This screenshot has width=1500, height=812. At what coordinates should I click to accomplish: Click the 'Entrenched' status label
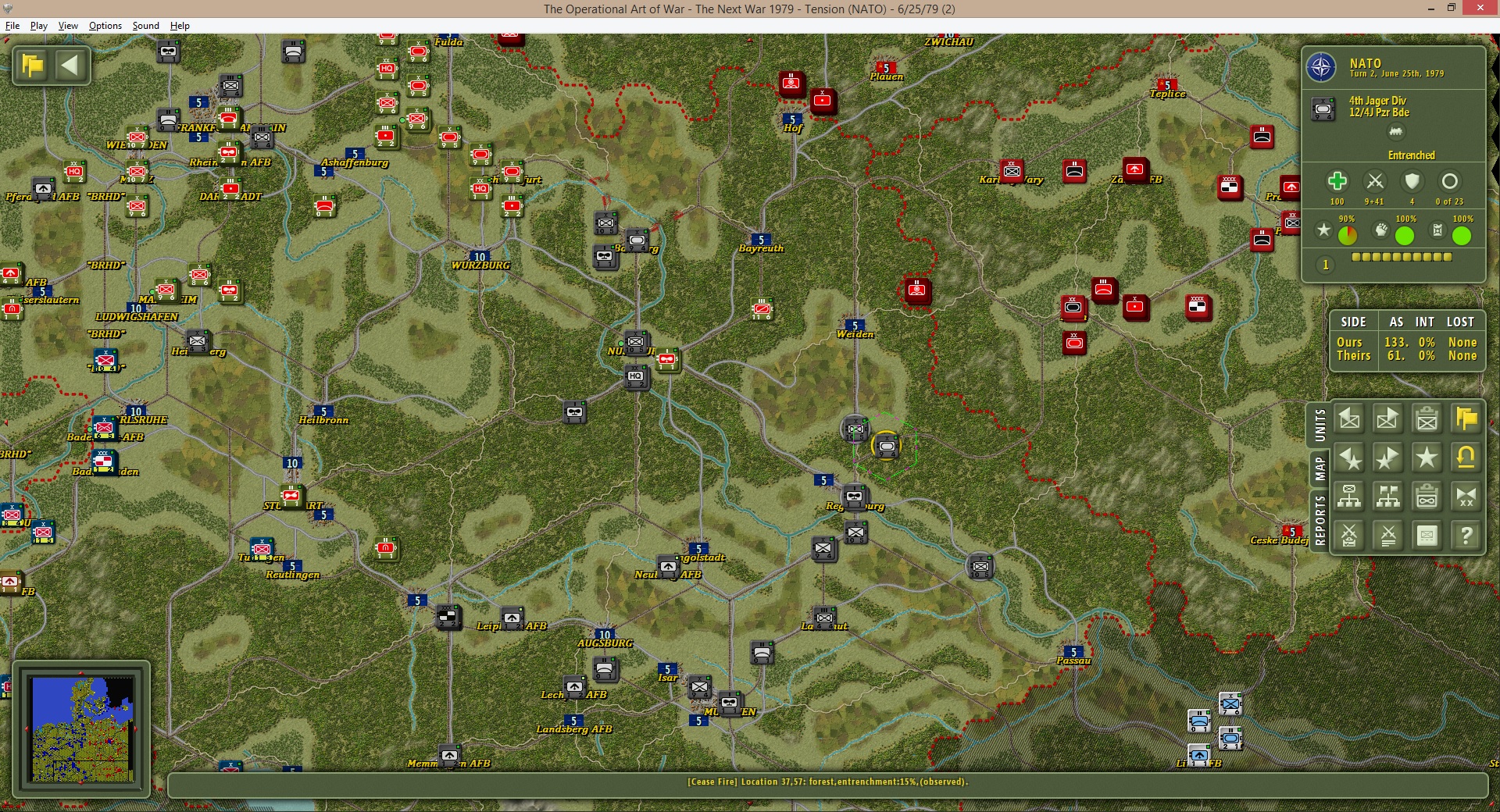[1411, 155]
